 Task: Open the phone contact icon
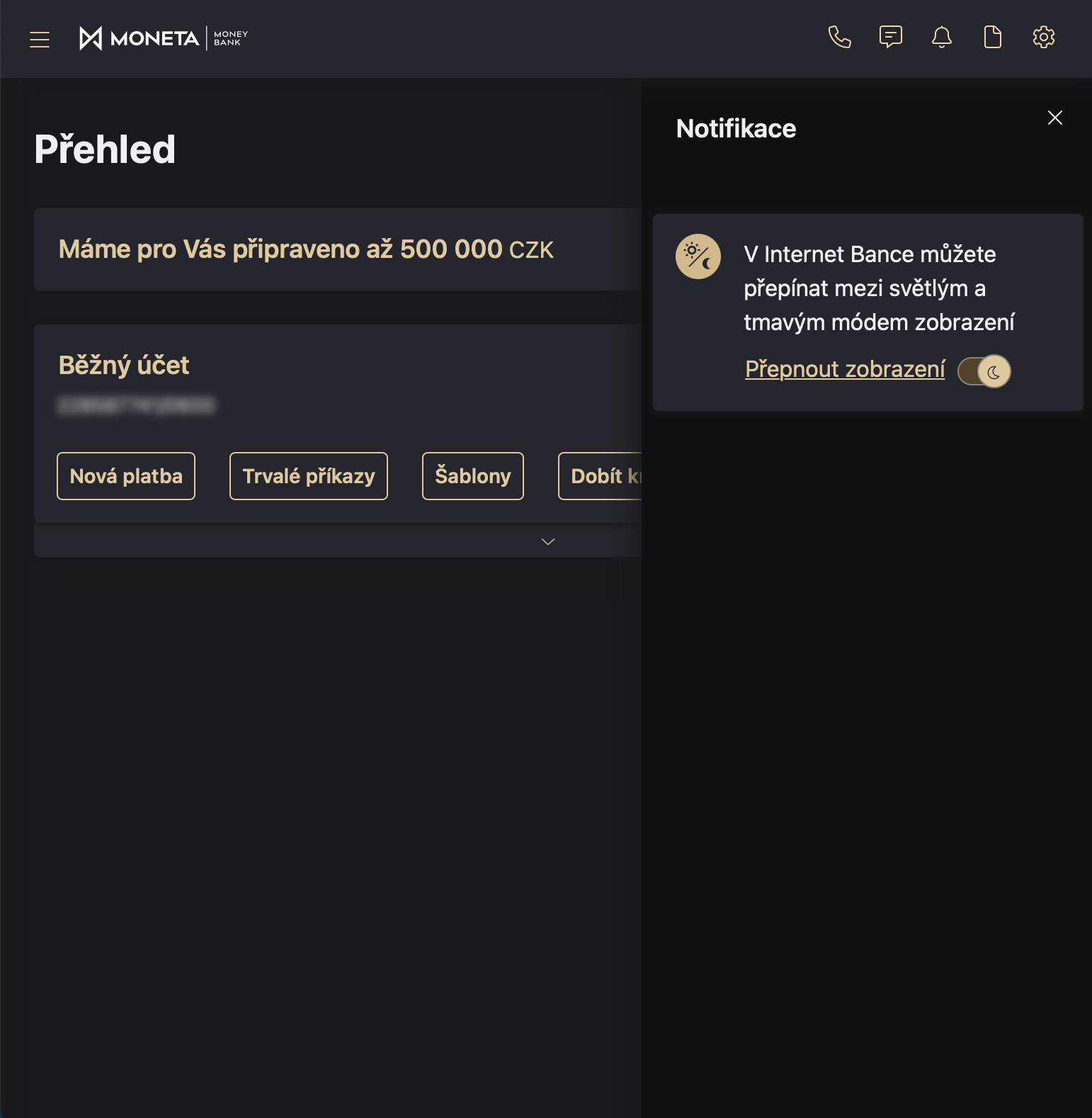839,37
